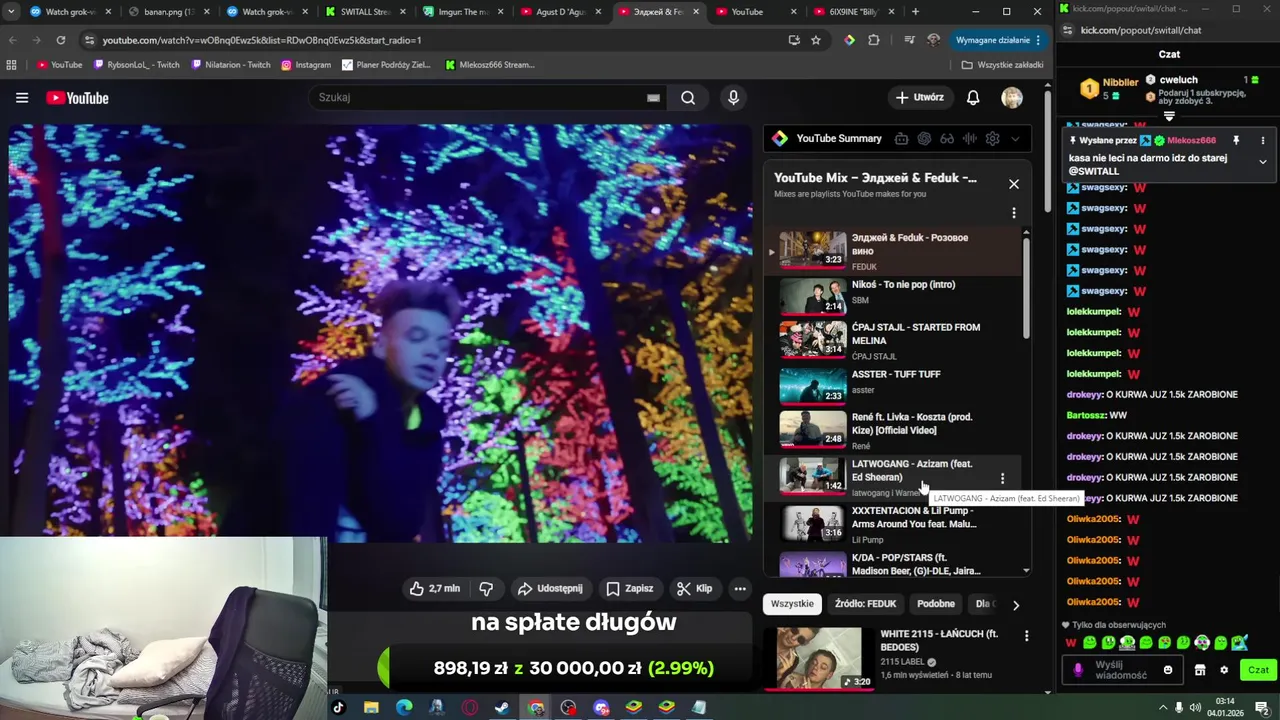Select the Podobne filter chip
This screenshot has width=1280, height=720.
click(936, 604)
